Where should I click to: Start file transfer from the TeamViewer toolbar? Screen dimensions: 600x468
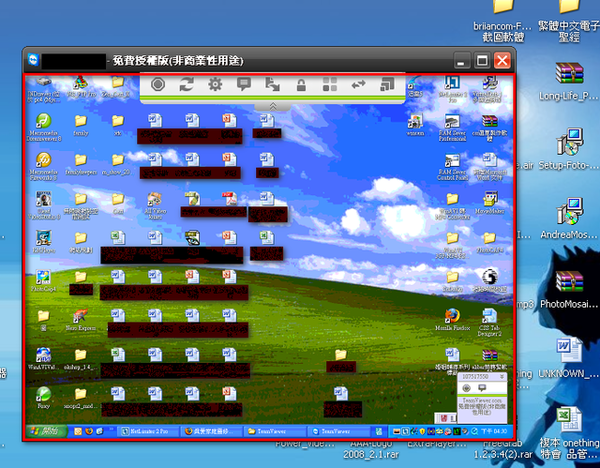click(272, 85)
